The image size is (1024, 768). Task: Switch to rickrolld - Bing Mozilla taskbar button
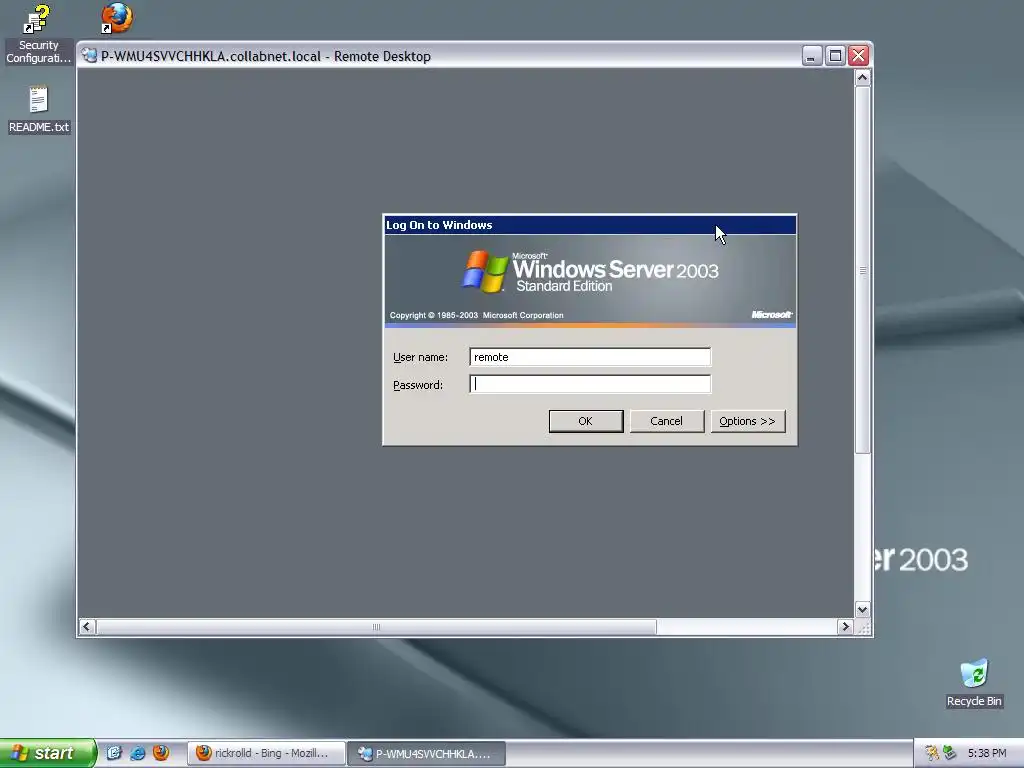click(266, 754)
